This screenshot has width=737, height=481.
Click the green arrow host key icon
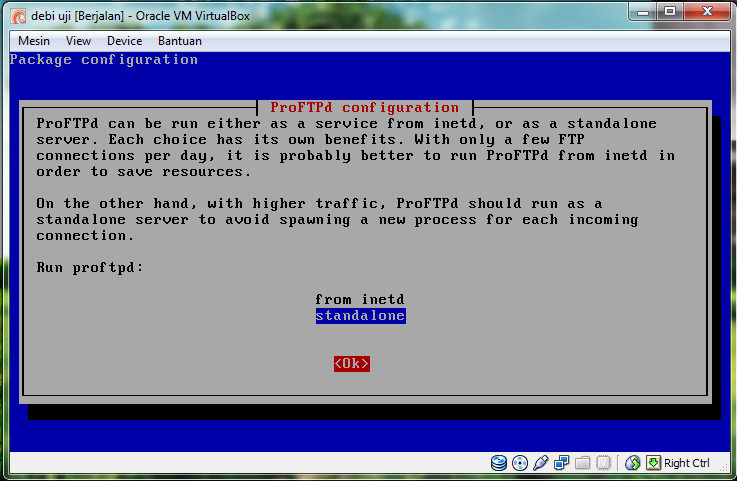pos(653,463)
